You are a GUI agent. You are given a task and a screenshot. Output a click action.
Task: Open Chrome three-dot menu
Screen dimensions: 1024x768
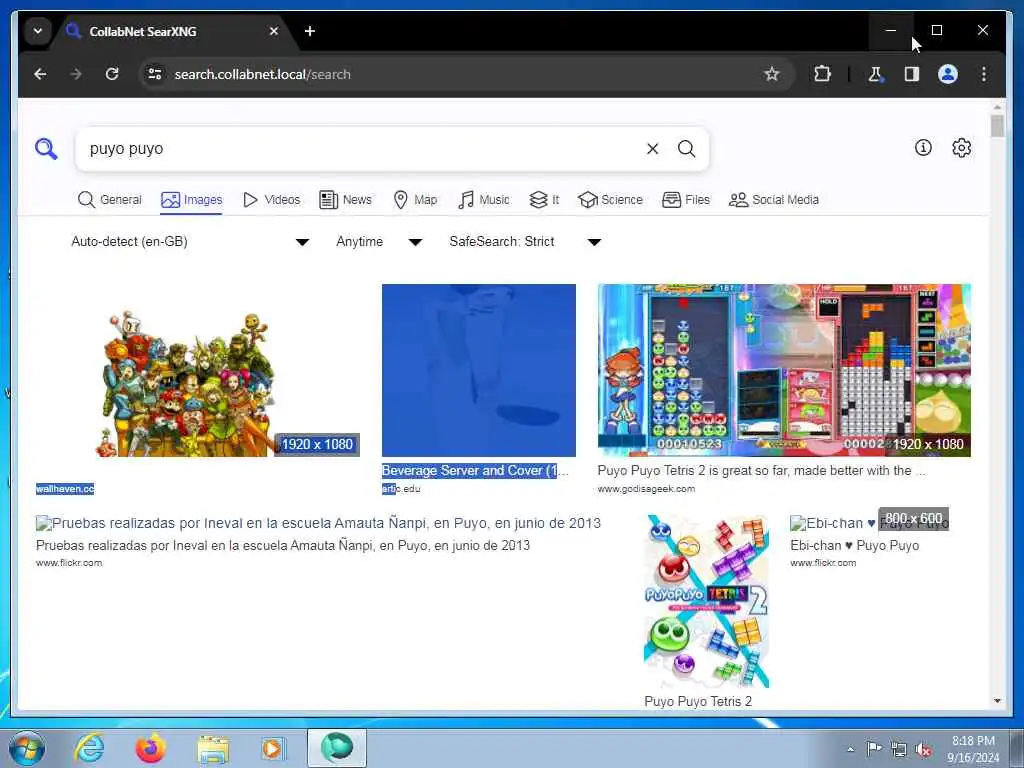pos(984,74)
